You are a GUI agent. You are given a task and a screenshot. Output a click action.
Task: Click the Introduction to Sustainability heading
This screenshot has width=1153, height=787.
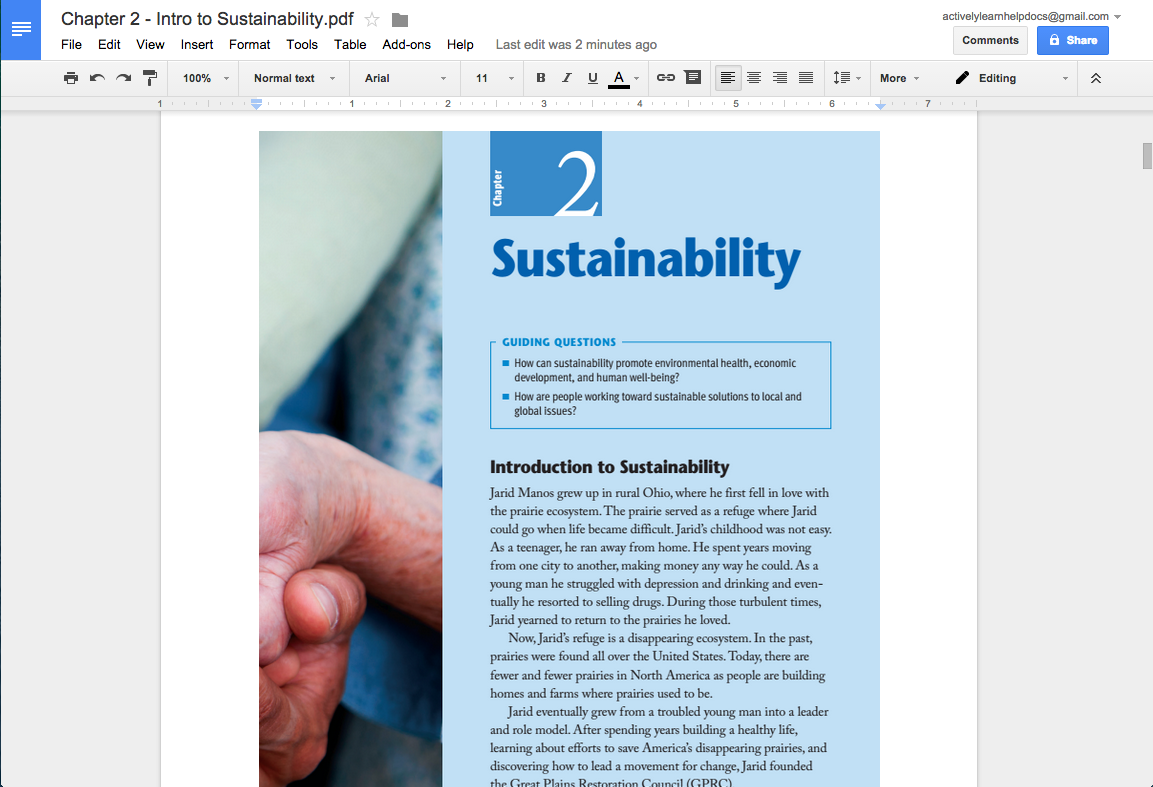tap(610, 467)
